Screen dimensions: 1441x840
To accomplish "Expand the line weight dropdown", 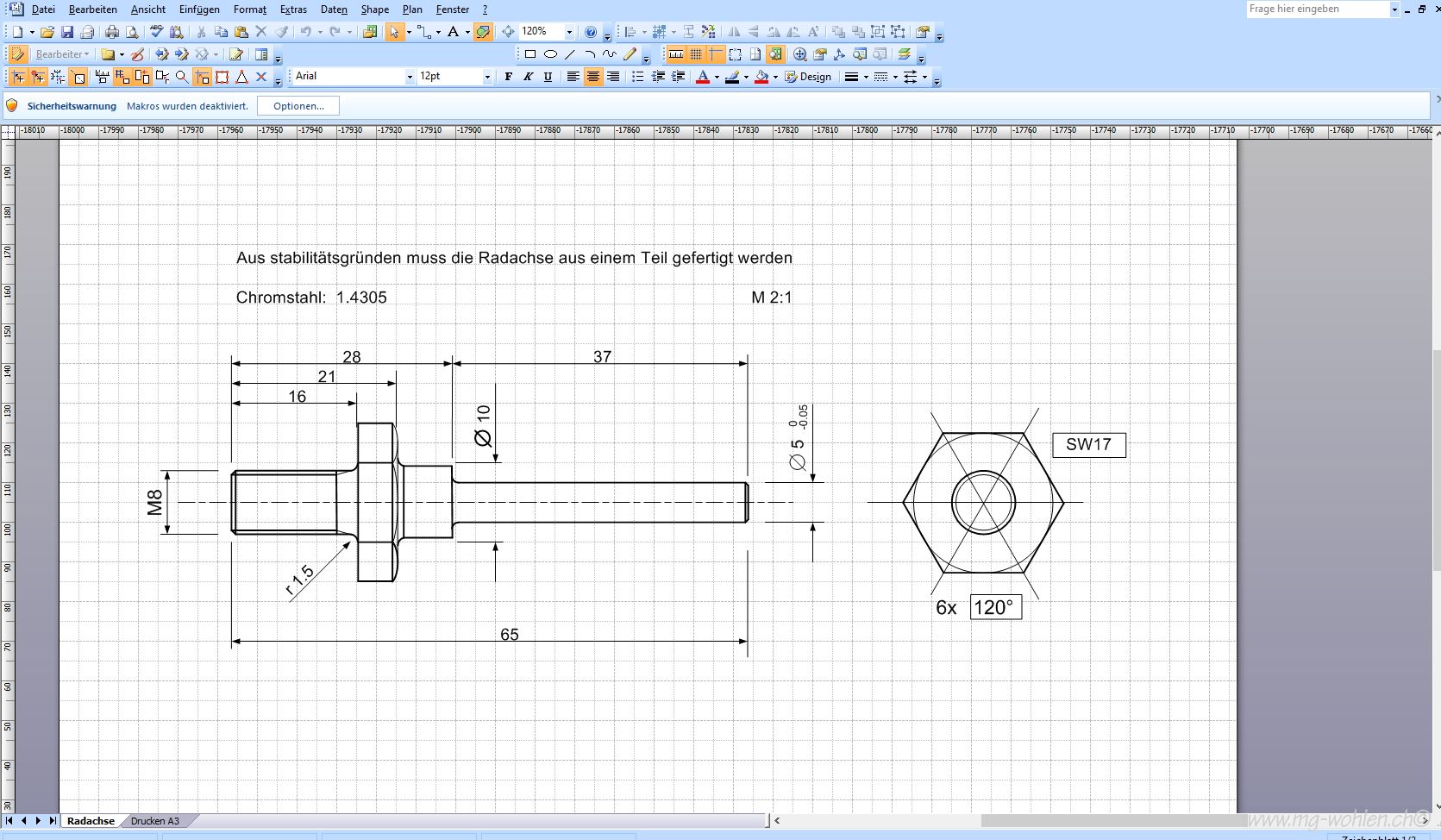I will tap(865, 77).
